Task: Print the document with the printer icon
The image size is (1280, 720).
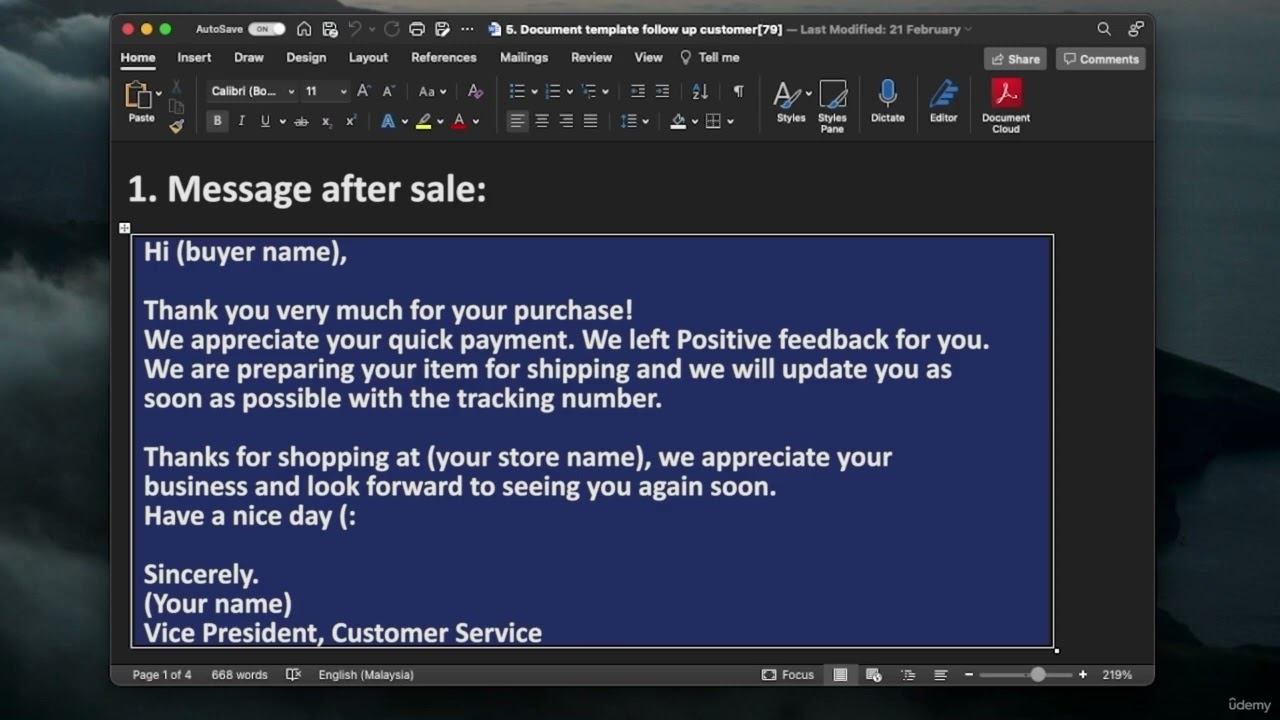Action: tap(417, 29)
